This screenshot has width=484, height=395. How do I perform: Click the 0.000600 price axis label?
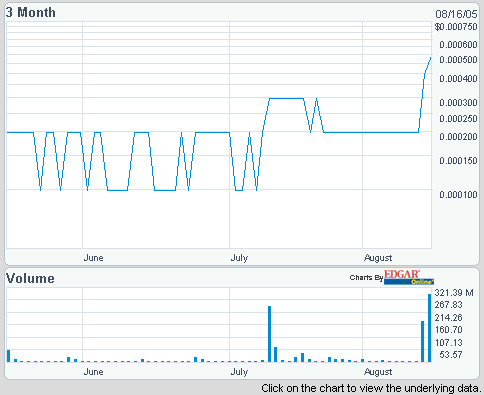(458, 45)
